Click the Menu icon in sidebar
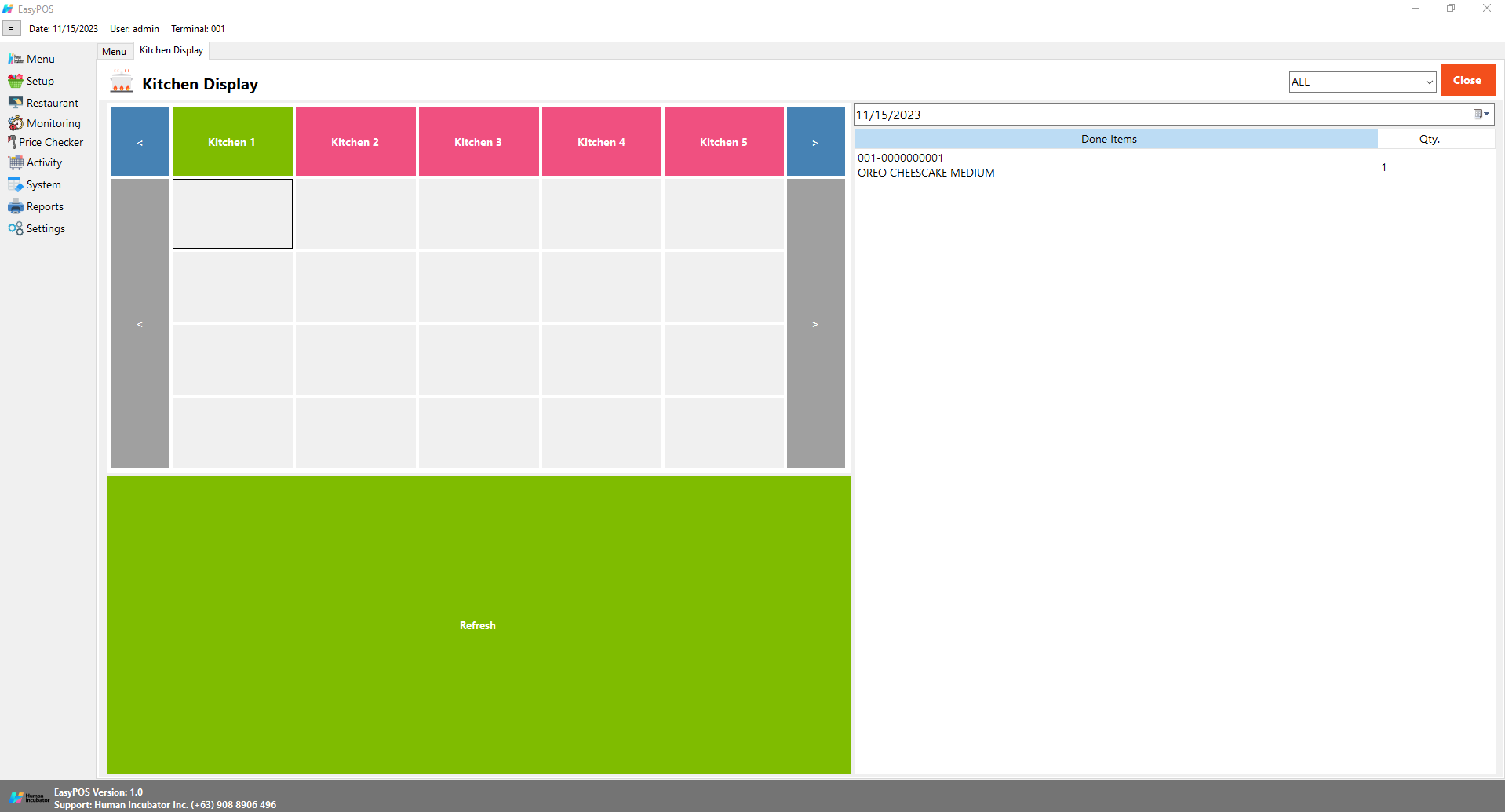This screenshot has width=1505, height=812. 15,59
